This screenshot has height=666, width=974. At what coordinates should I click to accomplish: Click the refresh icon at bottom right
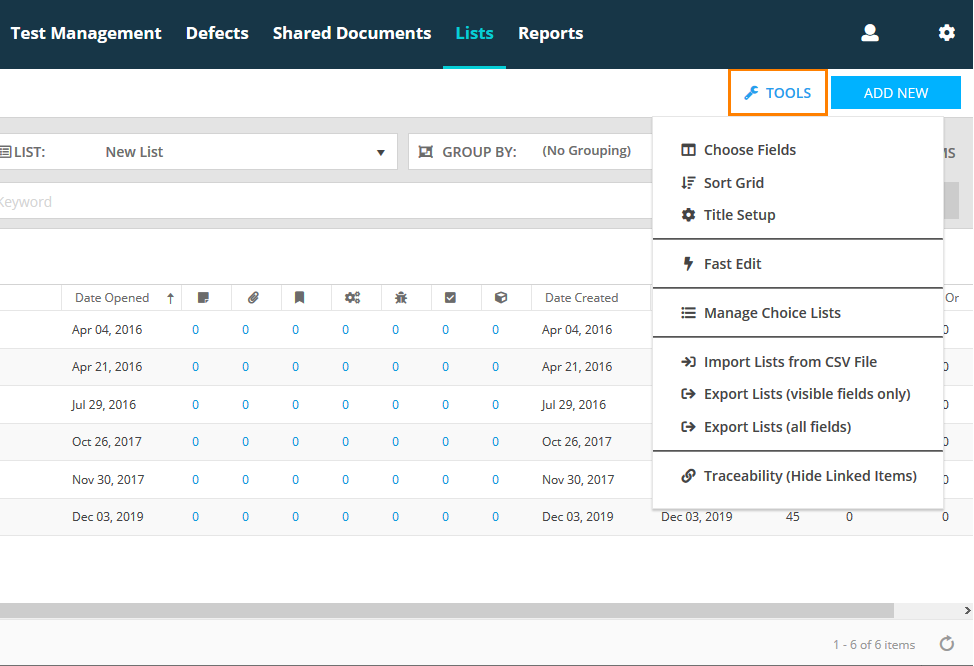pos(946,644)
